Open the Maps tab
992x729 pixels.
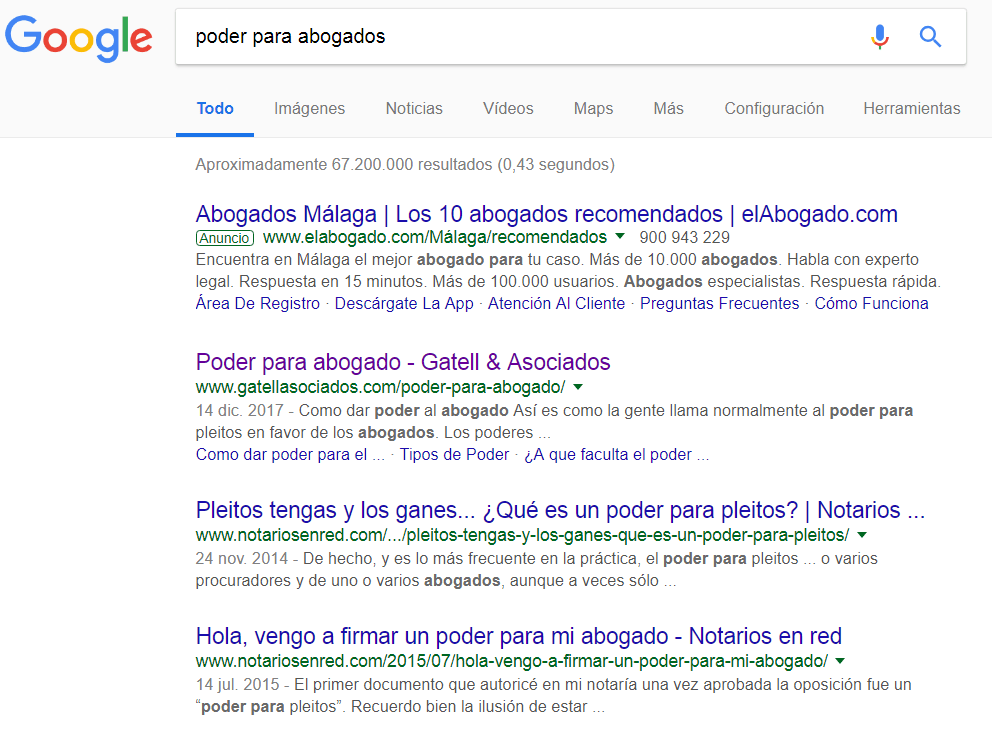pos(593,109)
